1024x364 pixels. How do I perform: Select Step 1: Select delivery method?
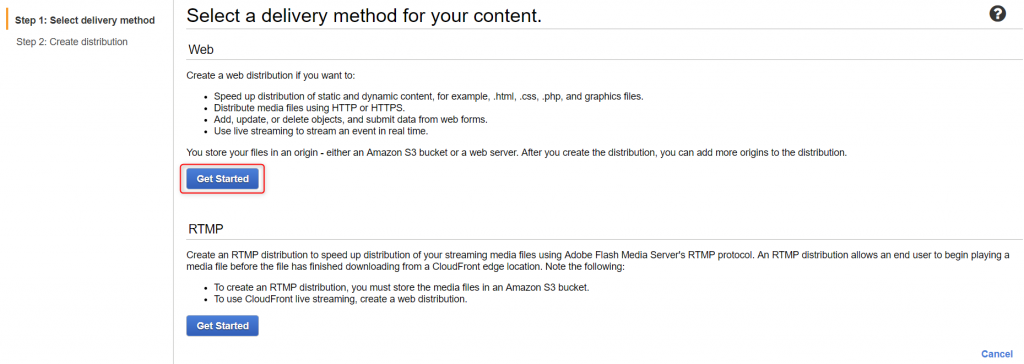pyautogui.click(x=85, y=20)
